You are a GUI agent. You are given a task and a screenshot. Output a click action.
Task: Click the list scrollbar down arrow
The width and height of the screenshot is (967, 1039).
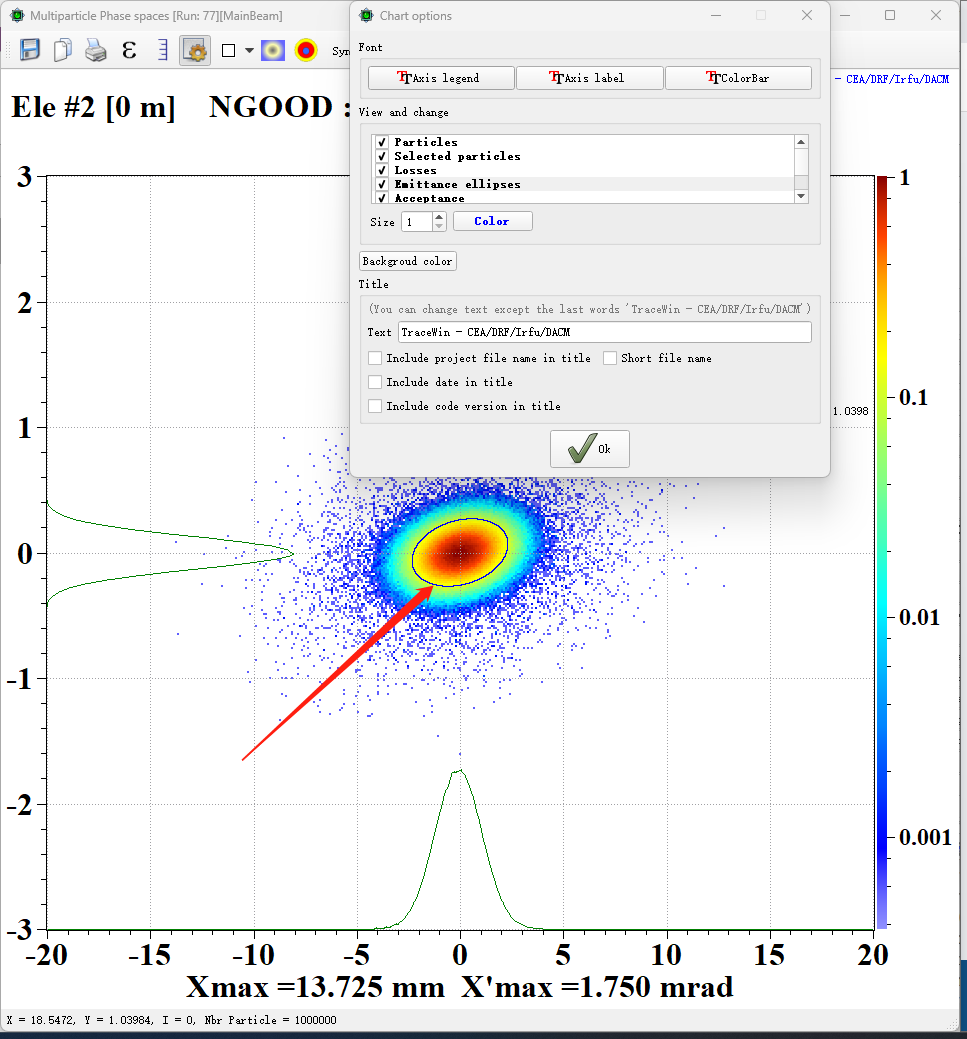(801, 196)
